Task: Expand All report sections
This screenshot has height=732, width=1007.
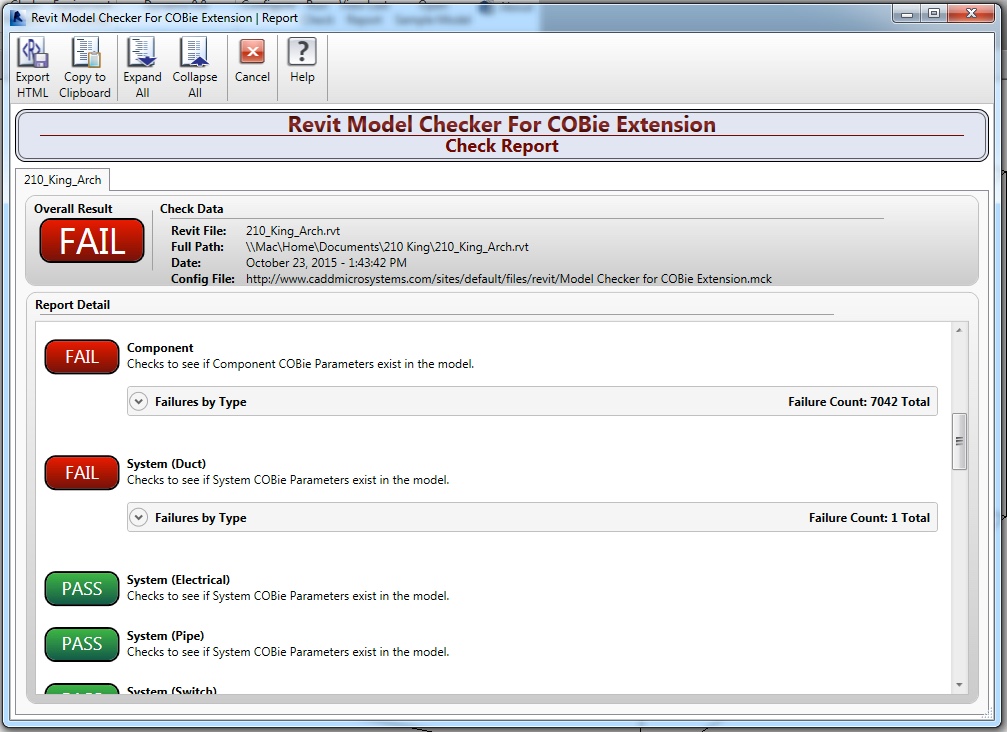Action: click(x=142, y=64)
